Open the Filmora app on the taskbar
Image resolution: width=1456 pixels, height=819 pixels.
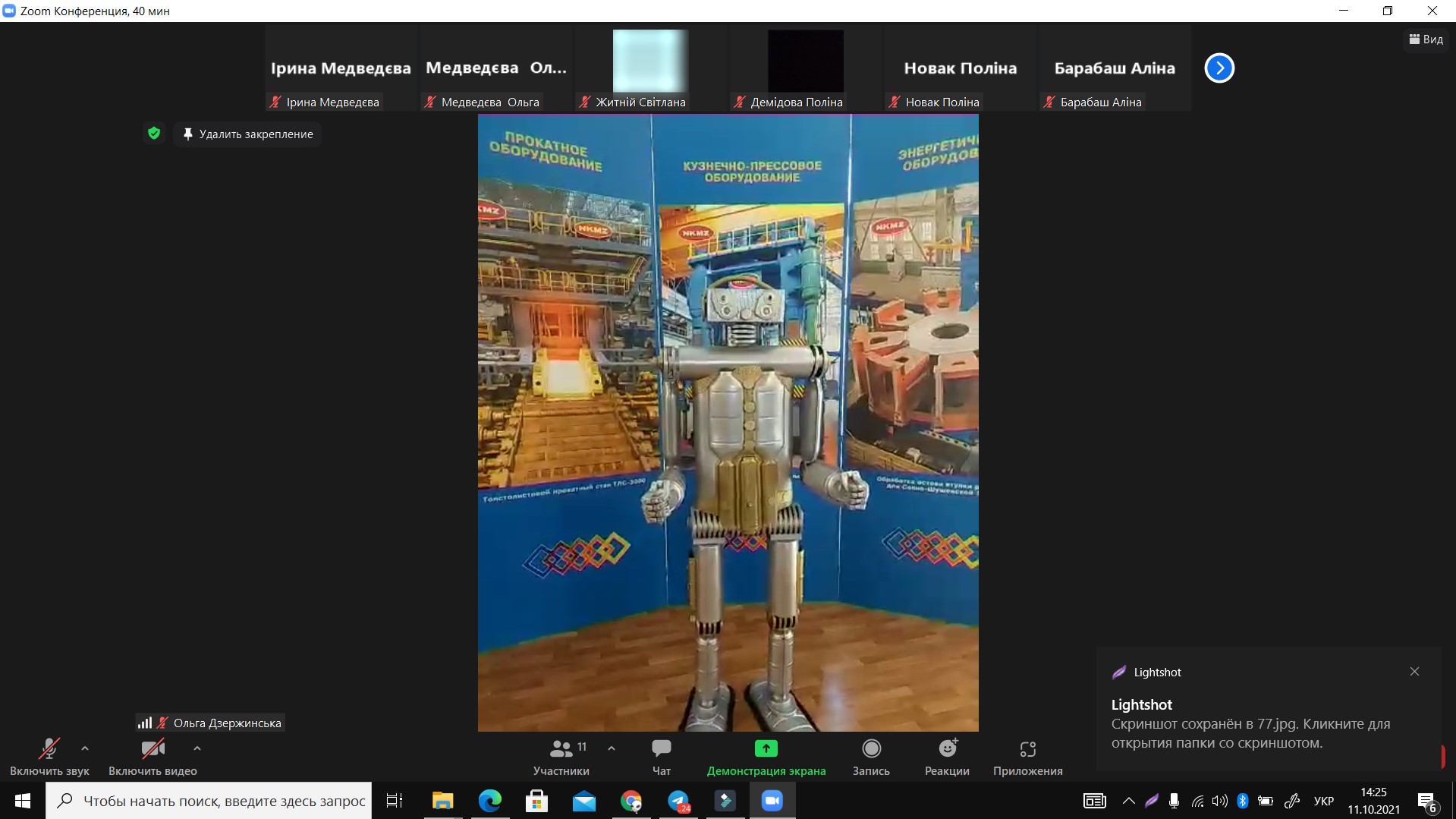tap(725, 801)
